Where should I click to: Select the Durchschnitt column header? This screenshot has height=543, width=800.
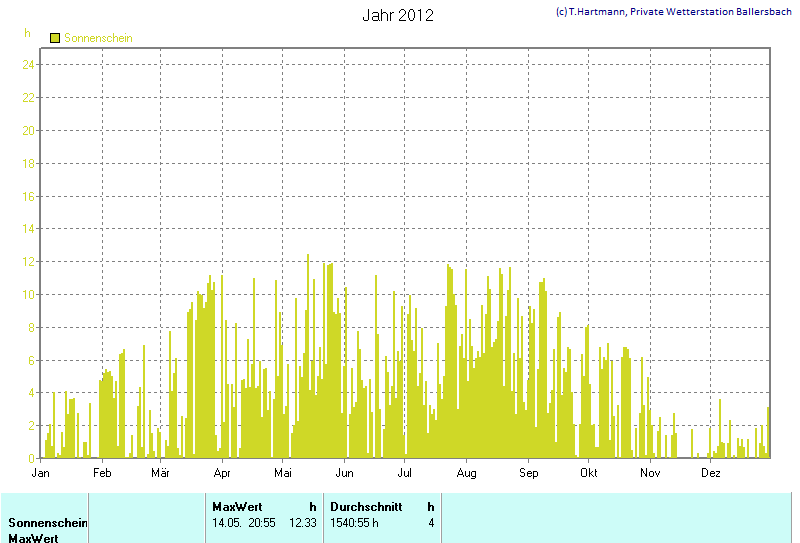pos(366,507)
